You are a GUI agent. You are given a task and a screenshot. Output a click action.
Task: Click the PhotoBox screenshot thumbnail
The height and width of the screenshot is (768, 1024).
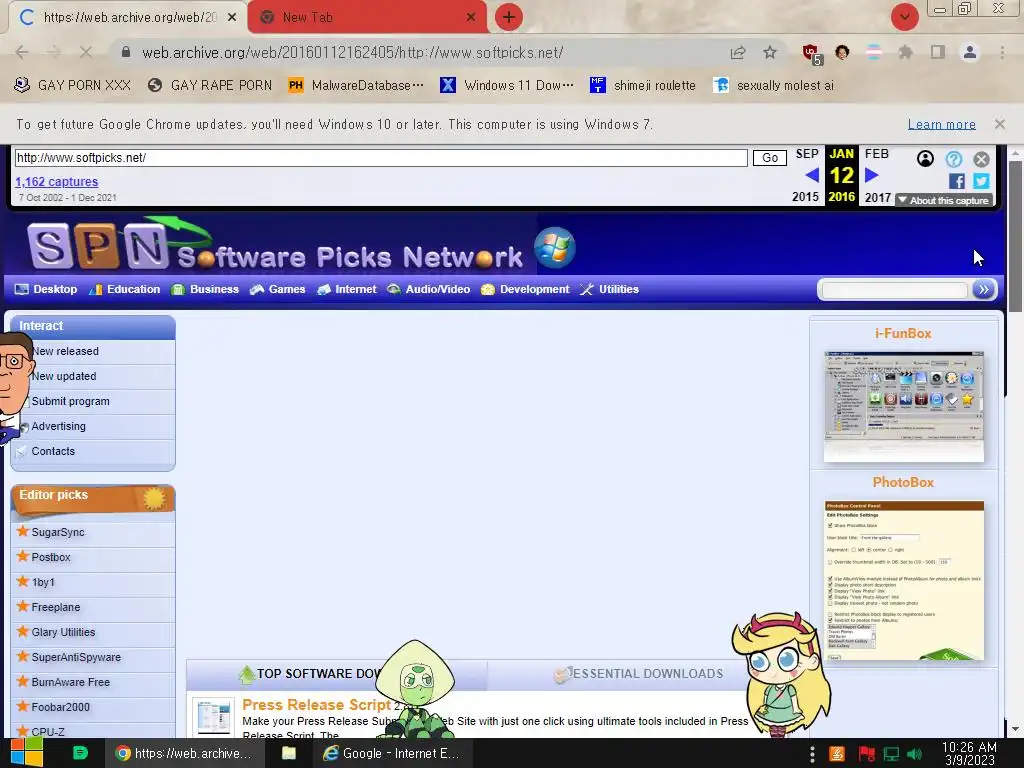(904, 581)
